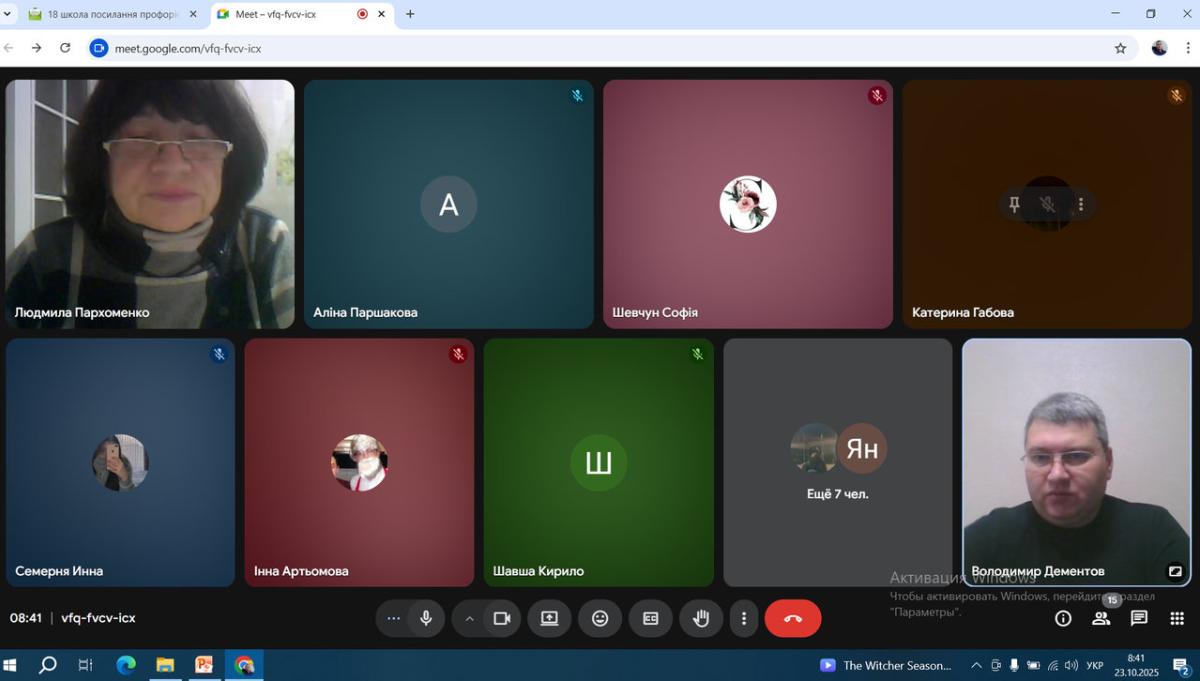Raise your hand in the meeting

[701, 619]
